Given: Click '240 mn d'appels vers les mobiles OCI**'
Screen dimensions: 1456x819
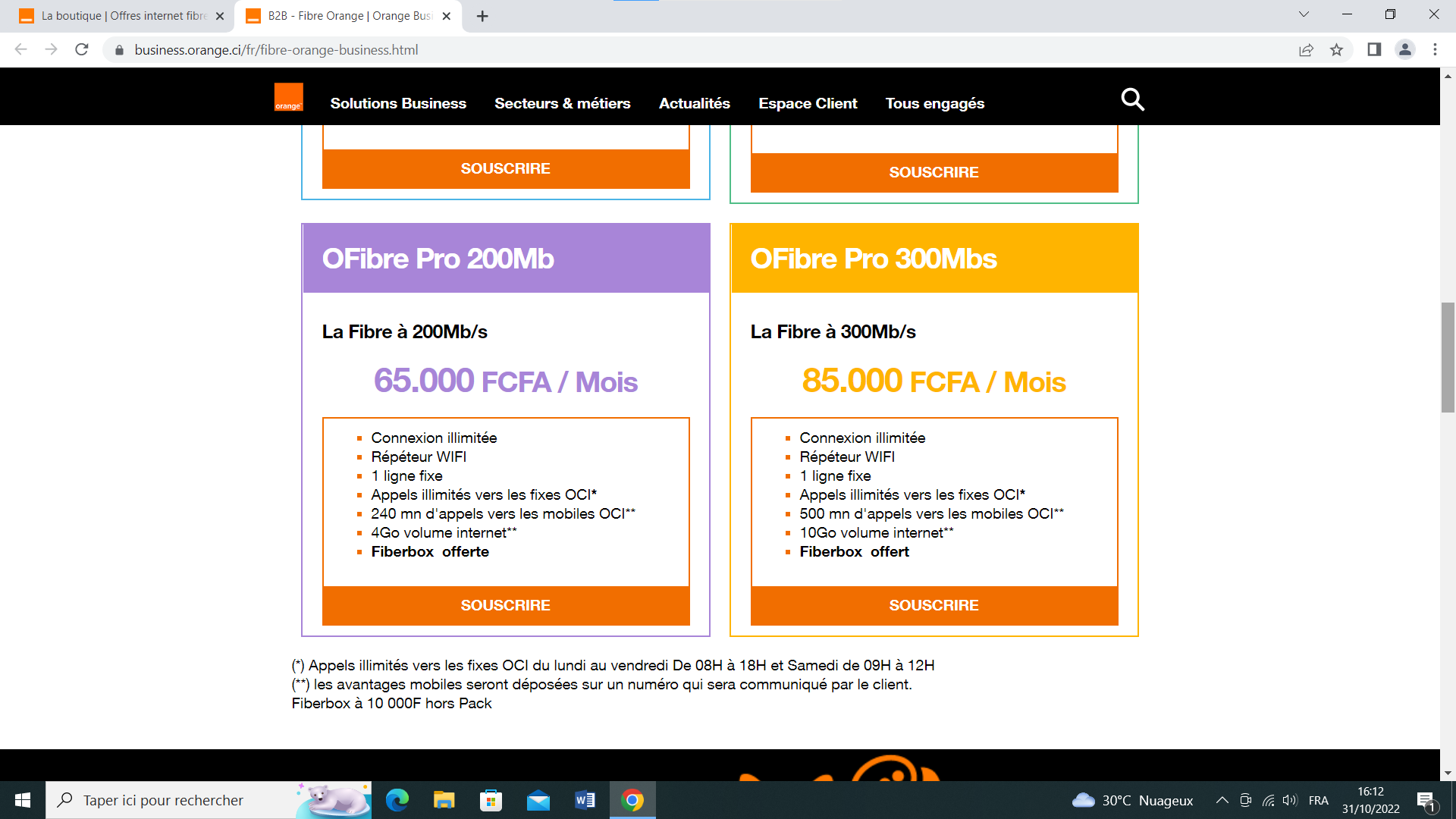Looking at the screenshot, I should 503,513.
